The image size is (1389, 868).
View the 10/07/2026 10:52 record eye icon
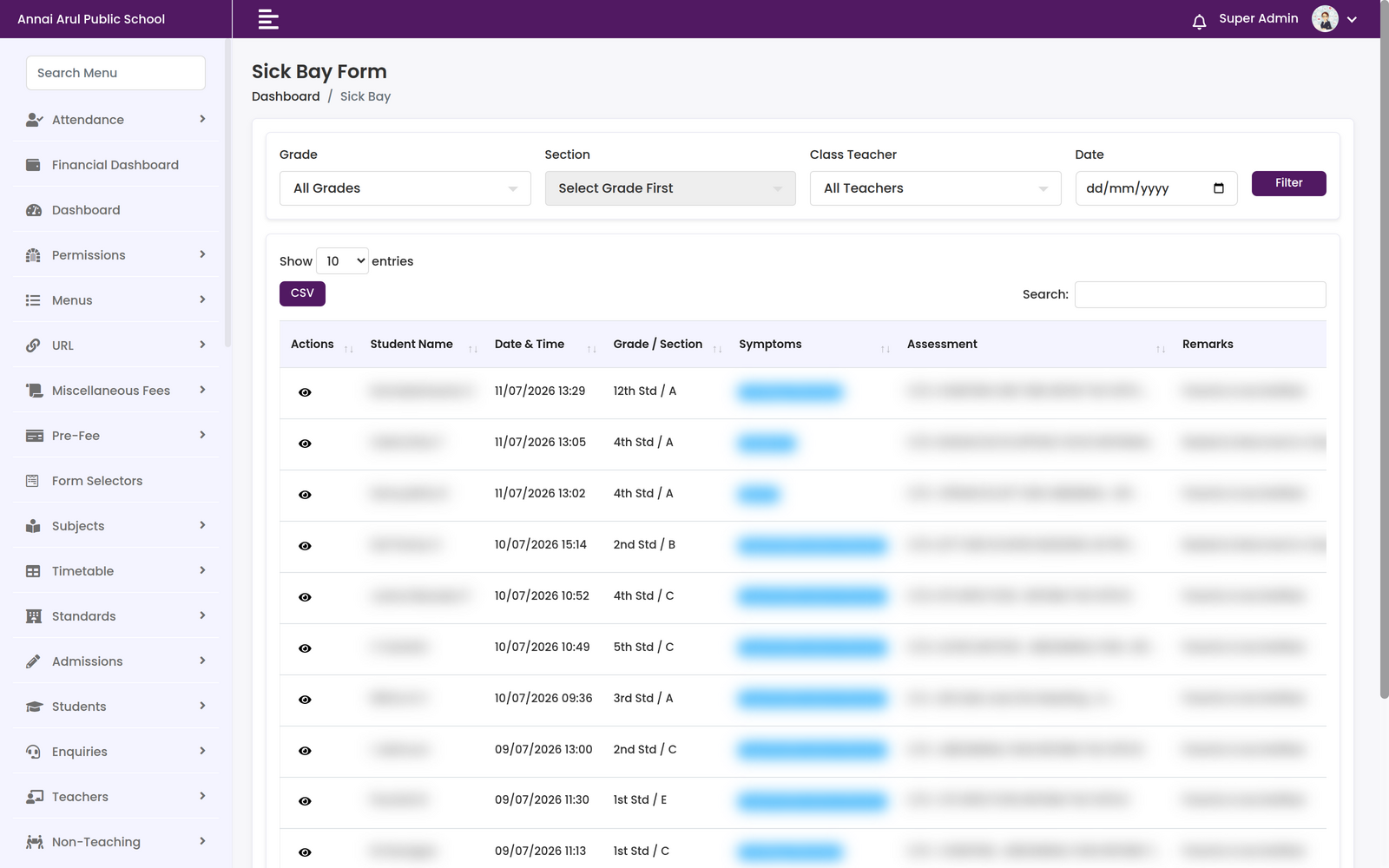[305, 597]
